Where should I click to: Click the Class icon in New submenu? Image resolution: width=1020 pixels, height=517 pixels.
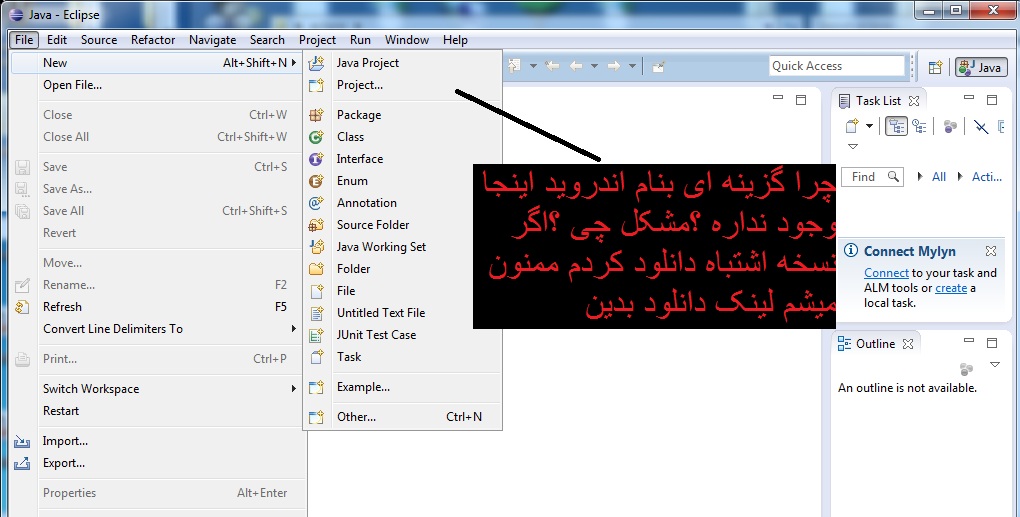(317, 137)
